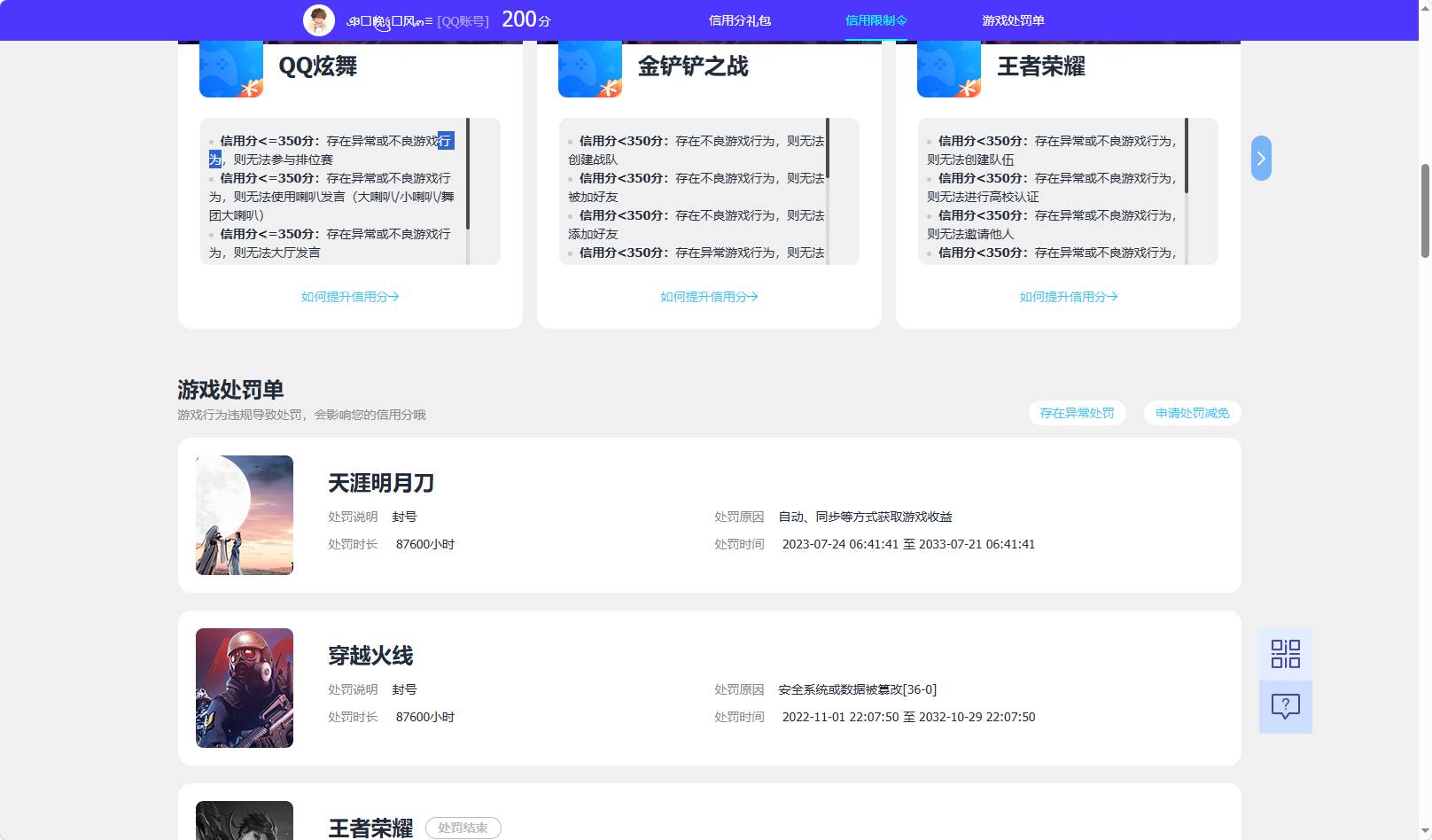Open the QR code side icon
Screen dimensions: 1432x840
click(1286, 654)
